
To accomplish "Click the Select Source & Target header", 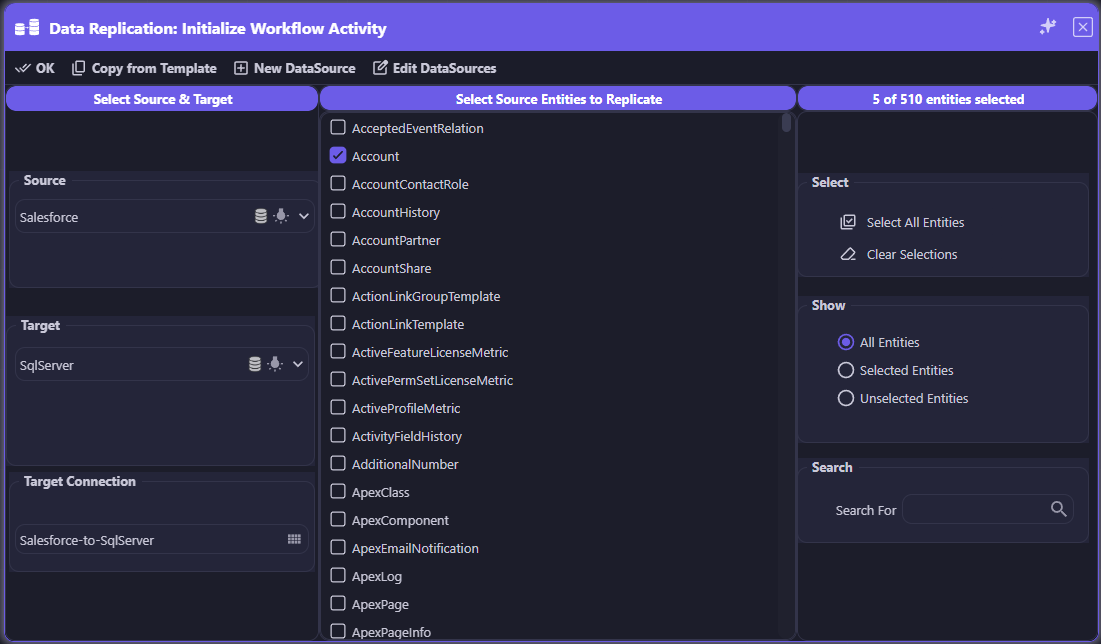I will pyautogui.click(x=162, y=99).
